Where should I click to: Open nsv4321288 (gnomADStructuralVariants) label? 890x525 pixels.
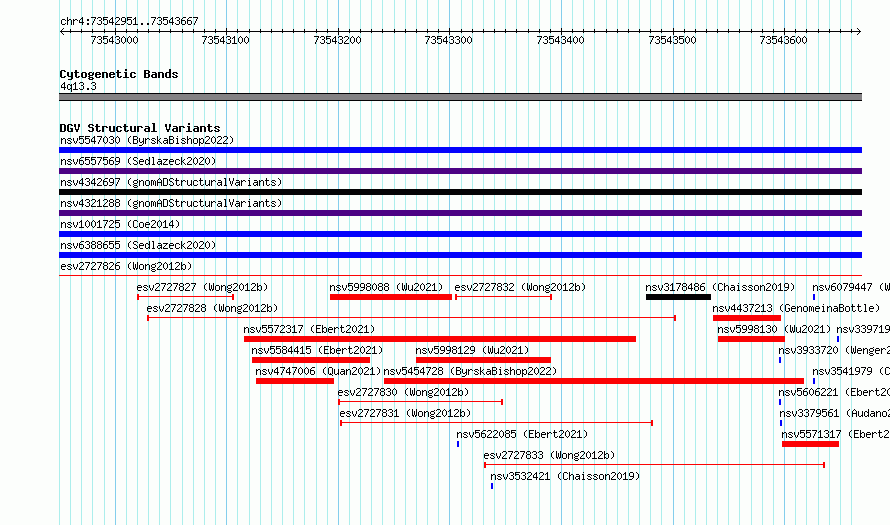pos(171,203)
